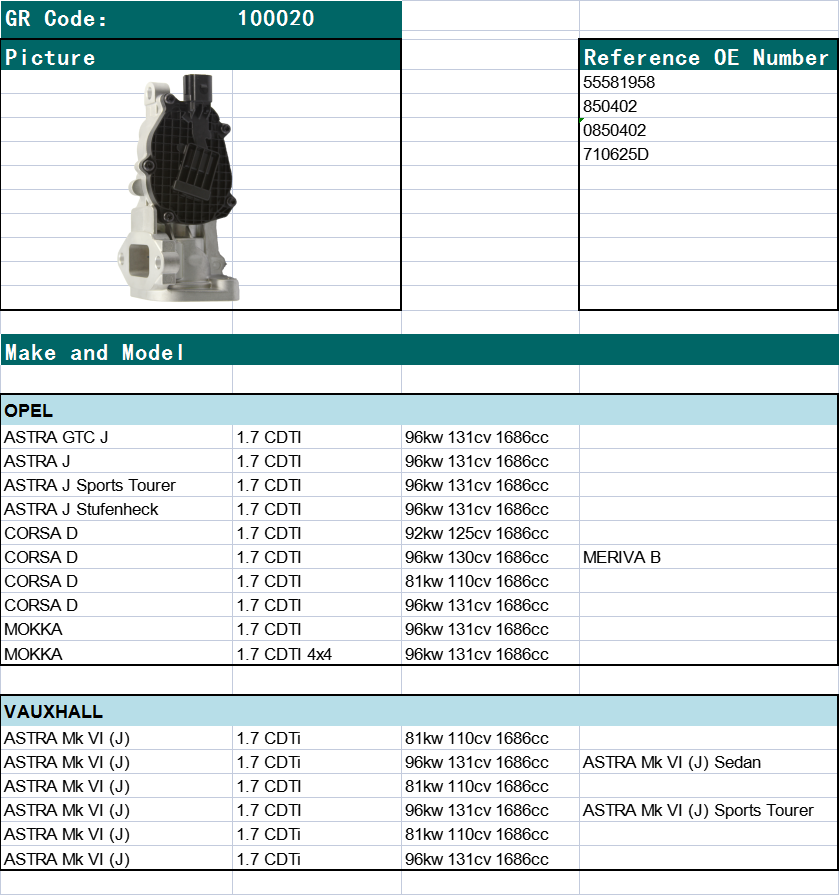839x895 pixels.
Task: Select OE number 850402 cell
Action: coord(708,106)
